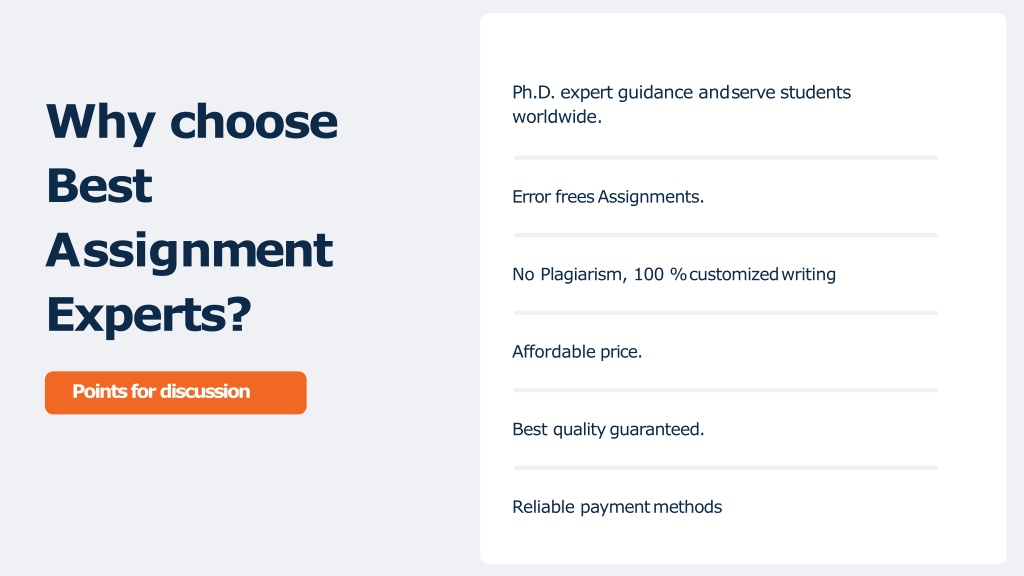
Task: Select the Why choose Best Assignment Experts heading
Action: pyautogui.click(x=192, y=218)
